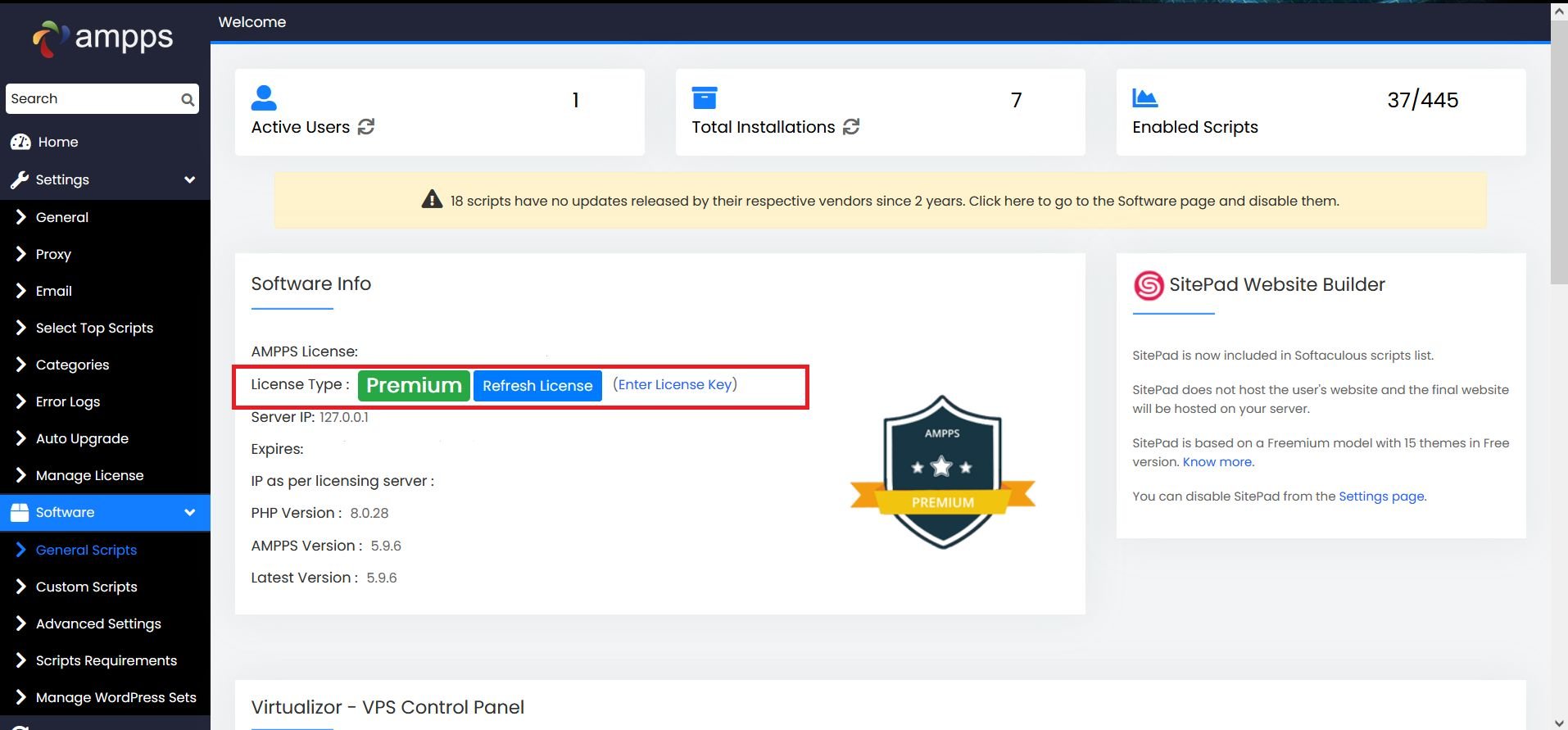Click the Total Installations archive box icon
The image size is (1568, 730).
[x=704, y=98]
